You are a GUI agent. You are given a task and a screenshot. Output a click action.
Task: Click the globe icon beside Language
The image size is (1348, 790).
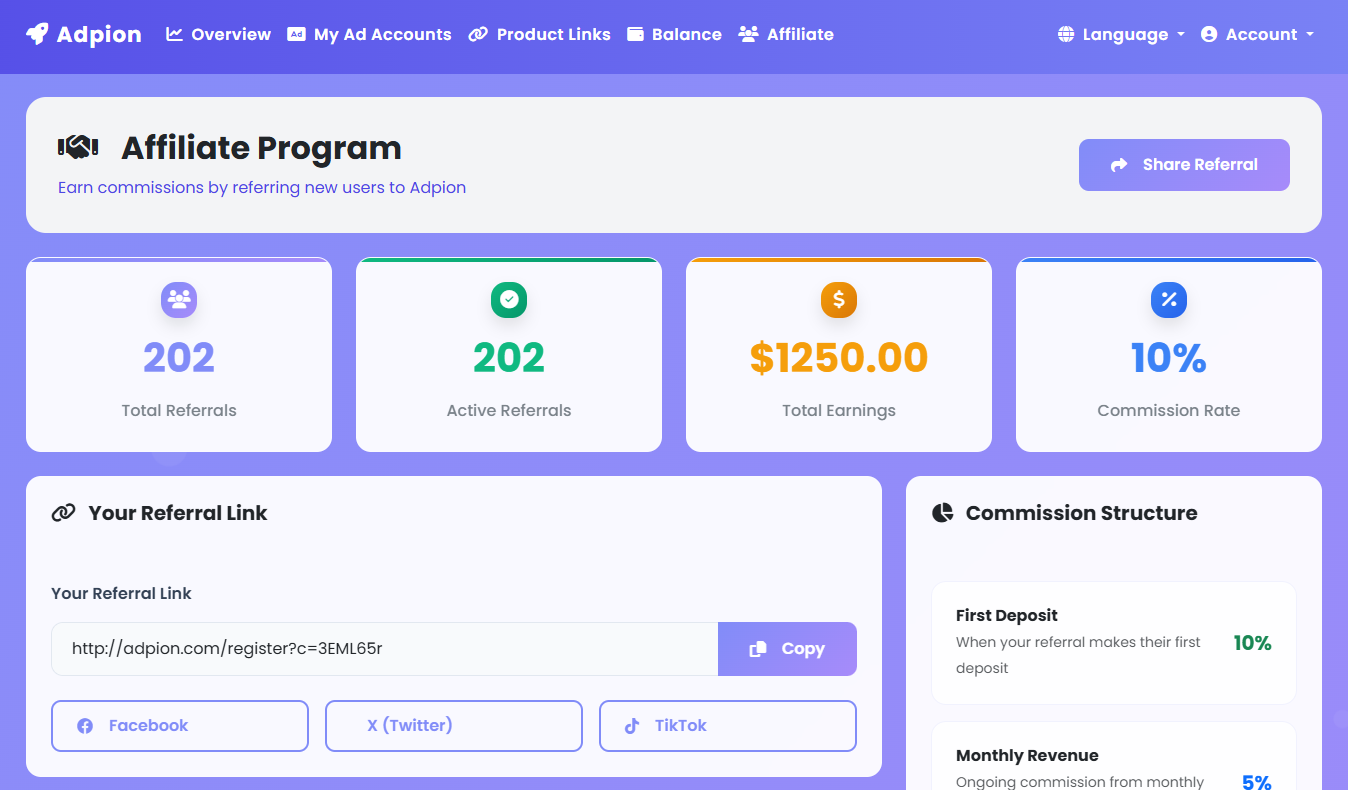coord(1066,34)
